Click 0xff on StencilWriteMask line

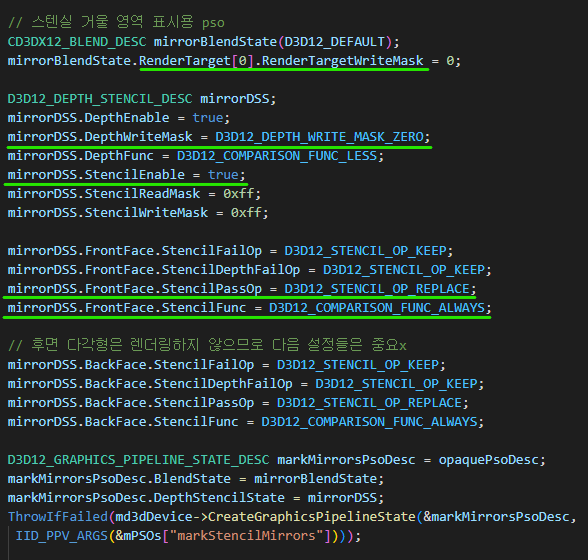246,213
